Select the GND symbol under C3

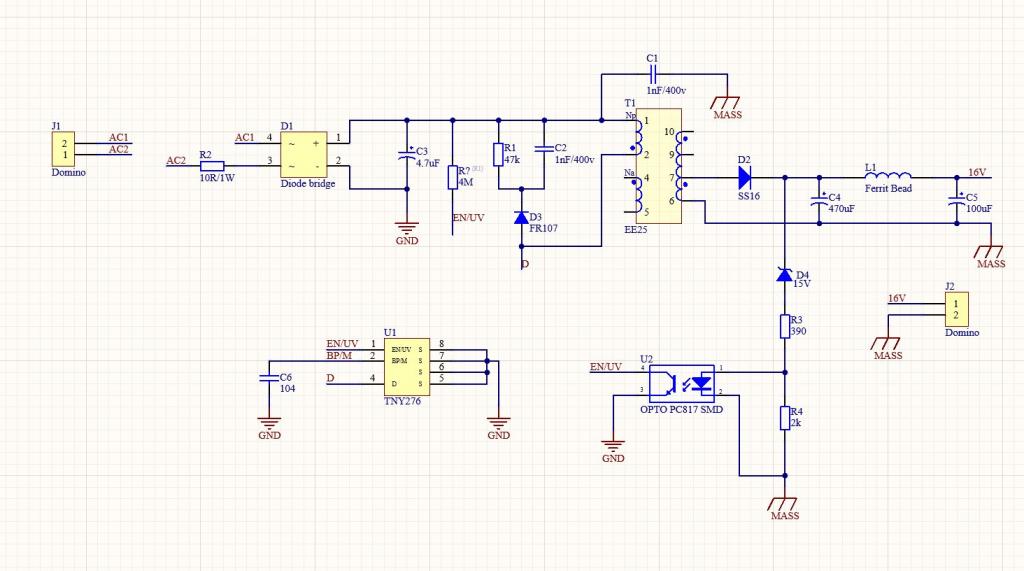(x=407, y=232)
